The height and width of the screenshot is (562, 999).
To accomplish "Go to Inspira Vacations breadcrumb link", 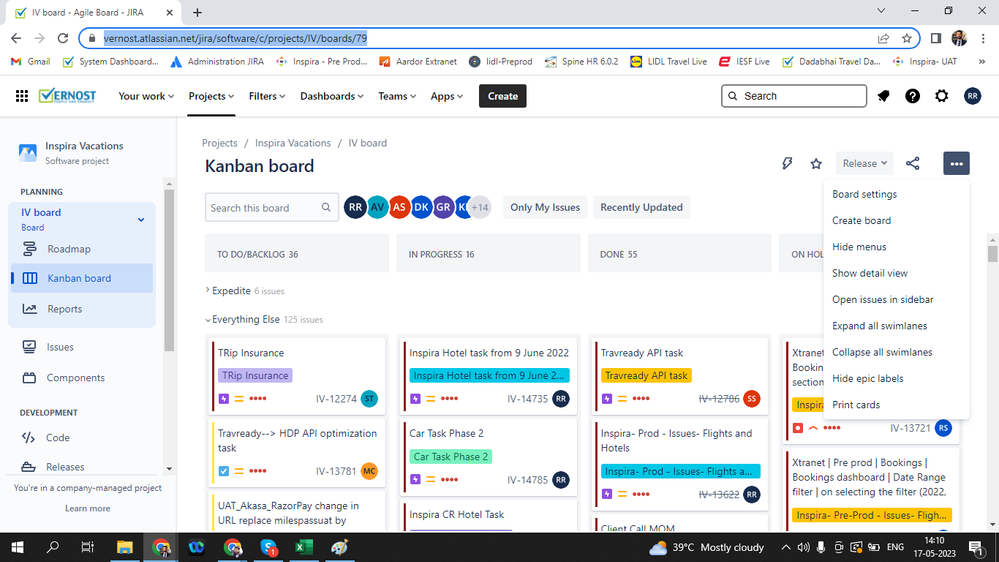I will [x=293, y=143].
